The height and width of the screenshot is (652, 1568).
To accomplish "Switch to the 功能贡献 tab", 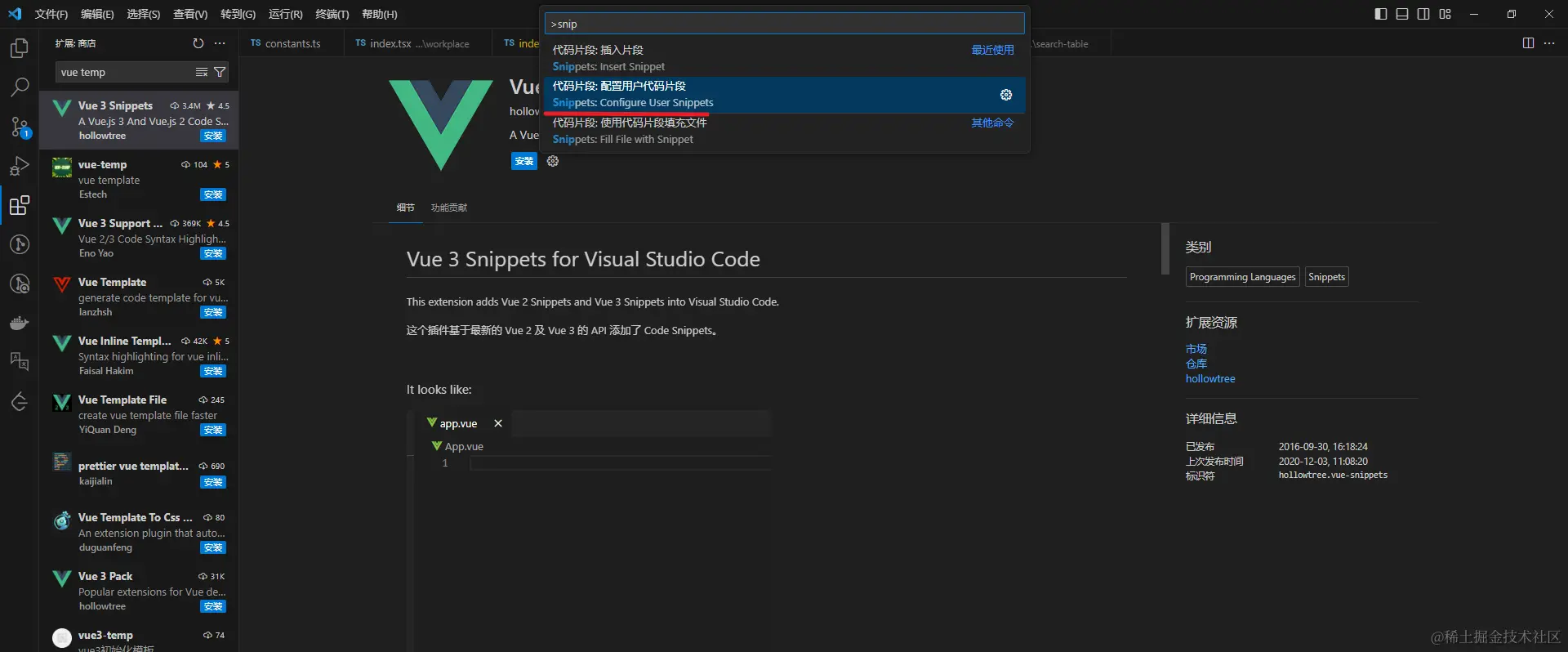I will pos(449,208).
